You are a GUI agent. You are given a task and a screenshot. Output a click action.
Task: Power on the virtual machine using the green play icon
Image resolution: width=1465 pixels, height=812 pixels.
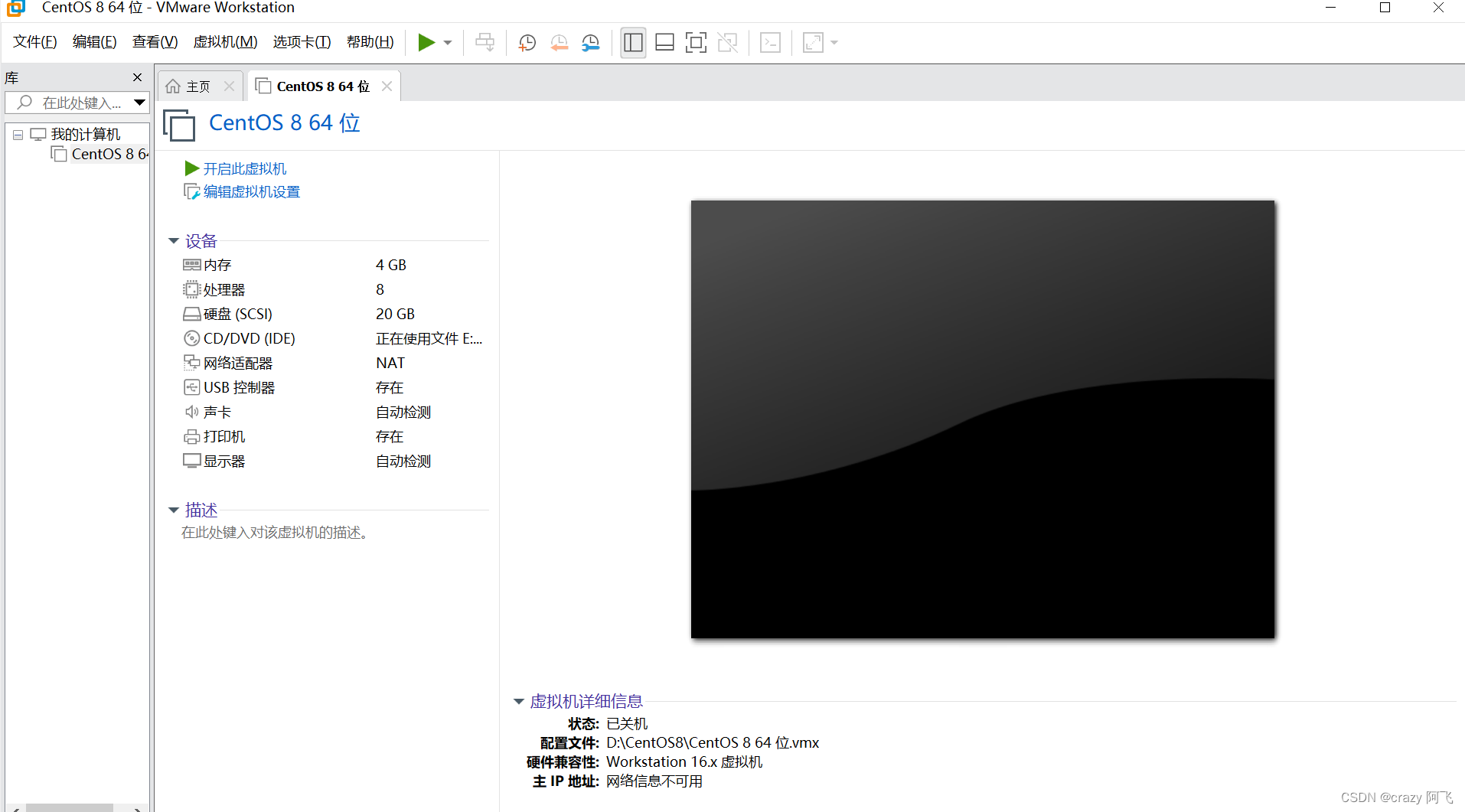click(426, 42)
